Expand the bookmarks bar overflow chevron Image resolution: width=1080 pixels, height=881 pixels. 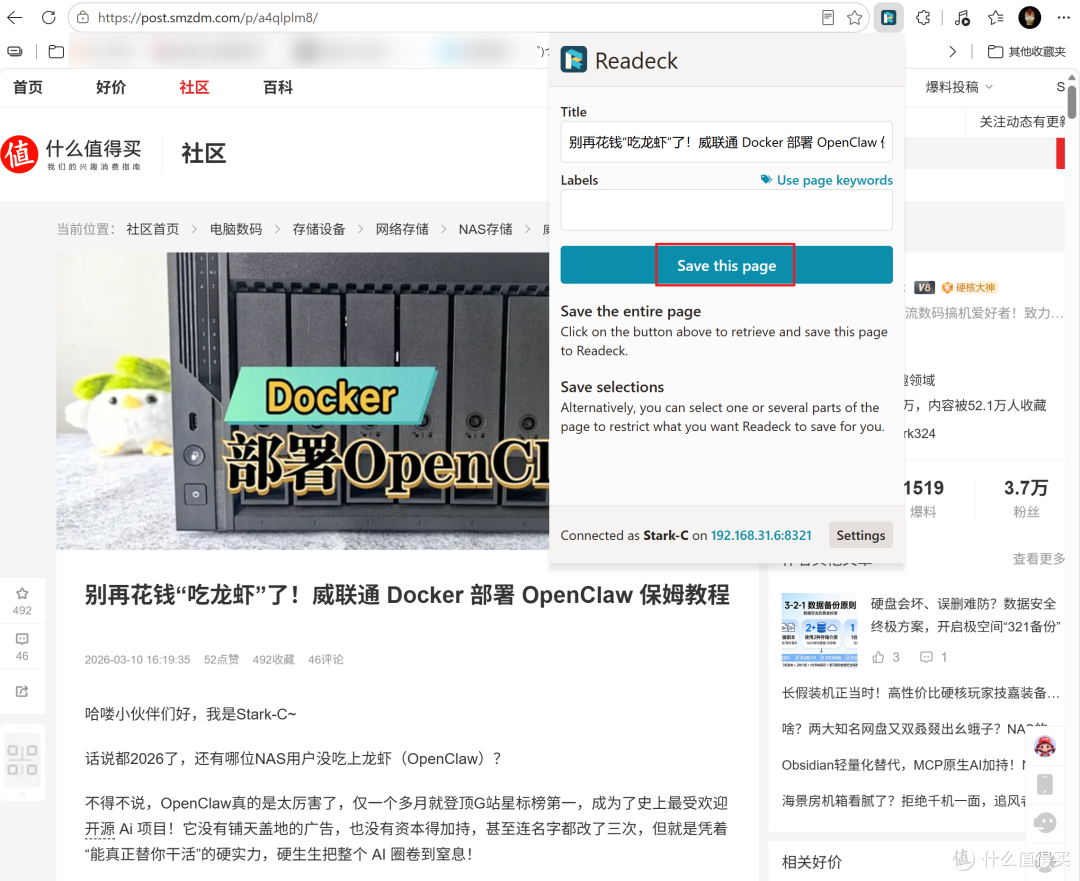coord(953,52)
